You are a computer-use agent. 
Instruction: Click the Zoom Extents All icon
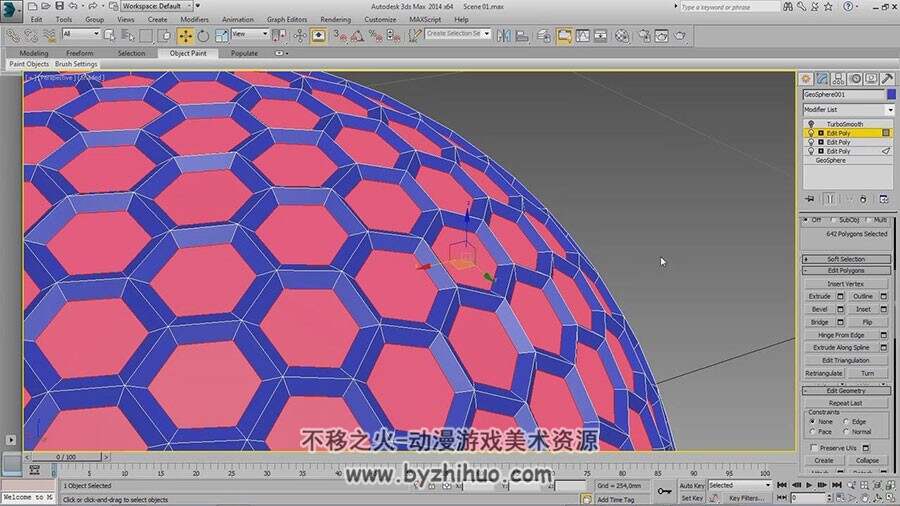891,485
